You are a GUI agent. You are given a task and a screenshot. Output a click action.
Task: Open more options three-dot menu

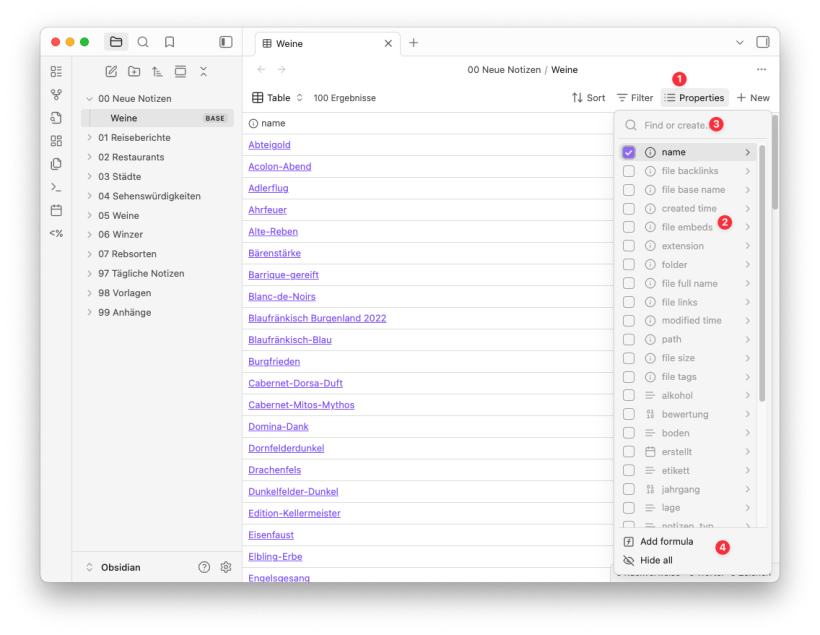761,70
